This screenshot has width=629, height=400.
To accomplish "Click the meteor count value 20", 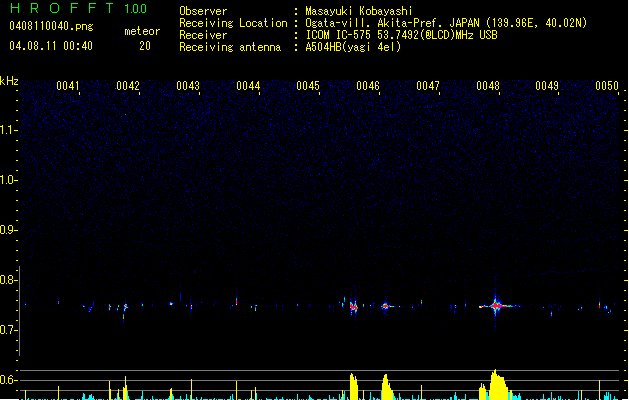I will tap(145, 46).
